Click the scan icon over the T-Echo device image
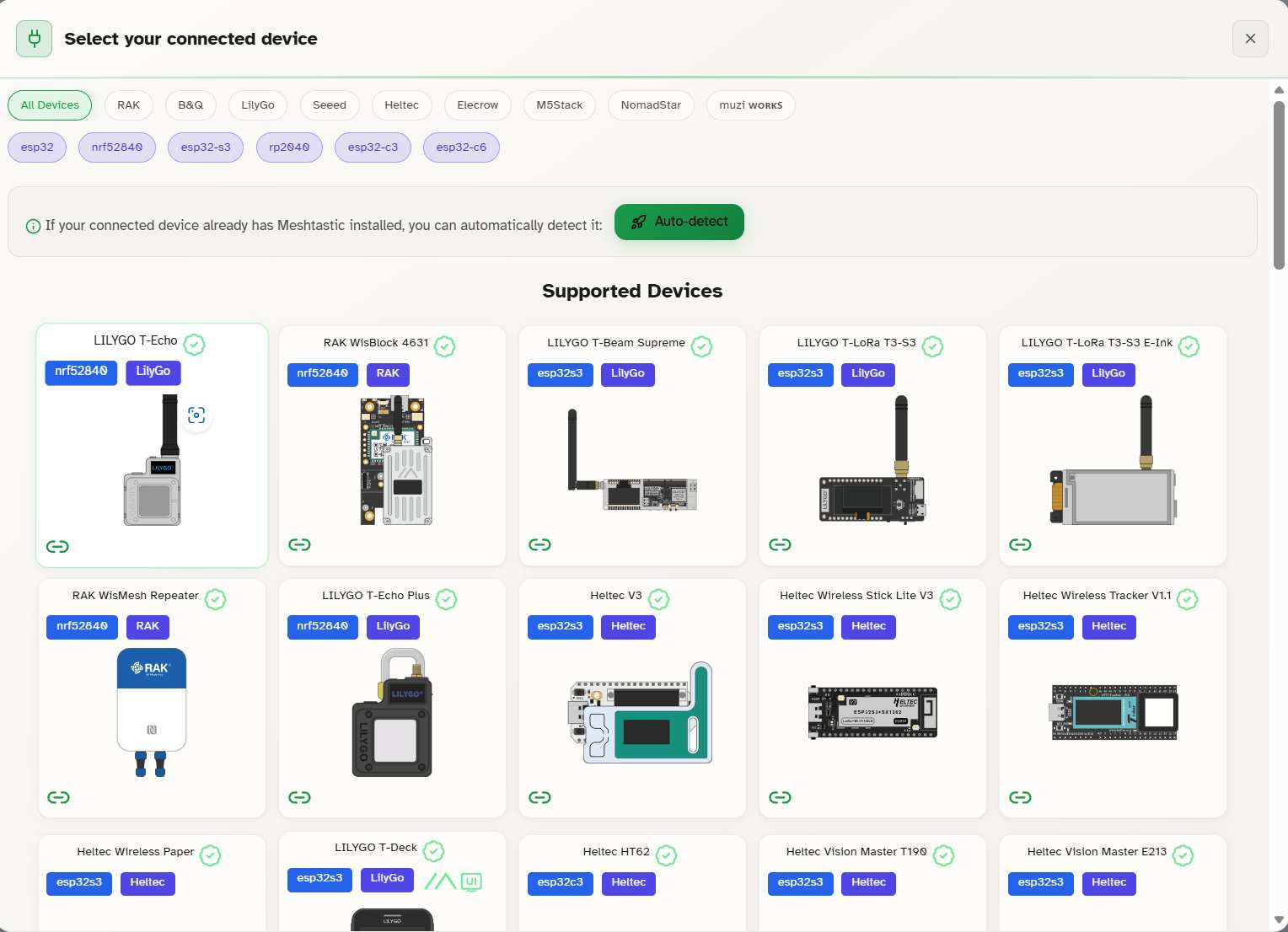Screen dimensions: 1288x932 (x=196, y=415)
